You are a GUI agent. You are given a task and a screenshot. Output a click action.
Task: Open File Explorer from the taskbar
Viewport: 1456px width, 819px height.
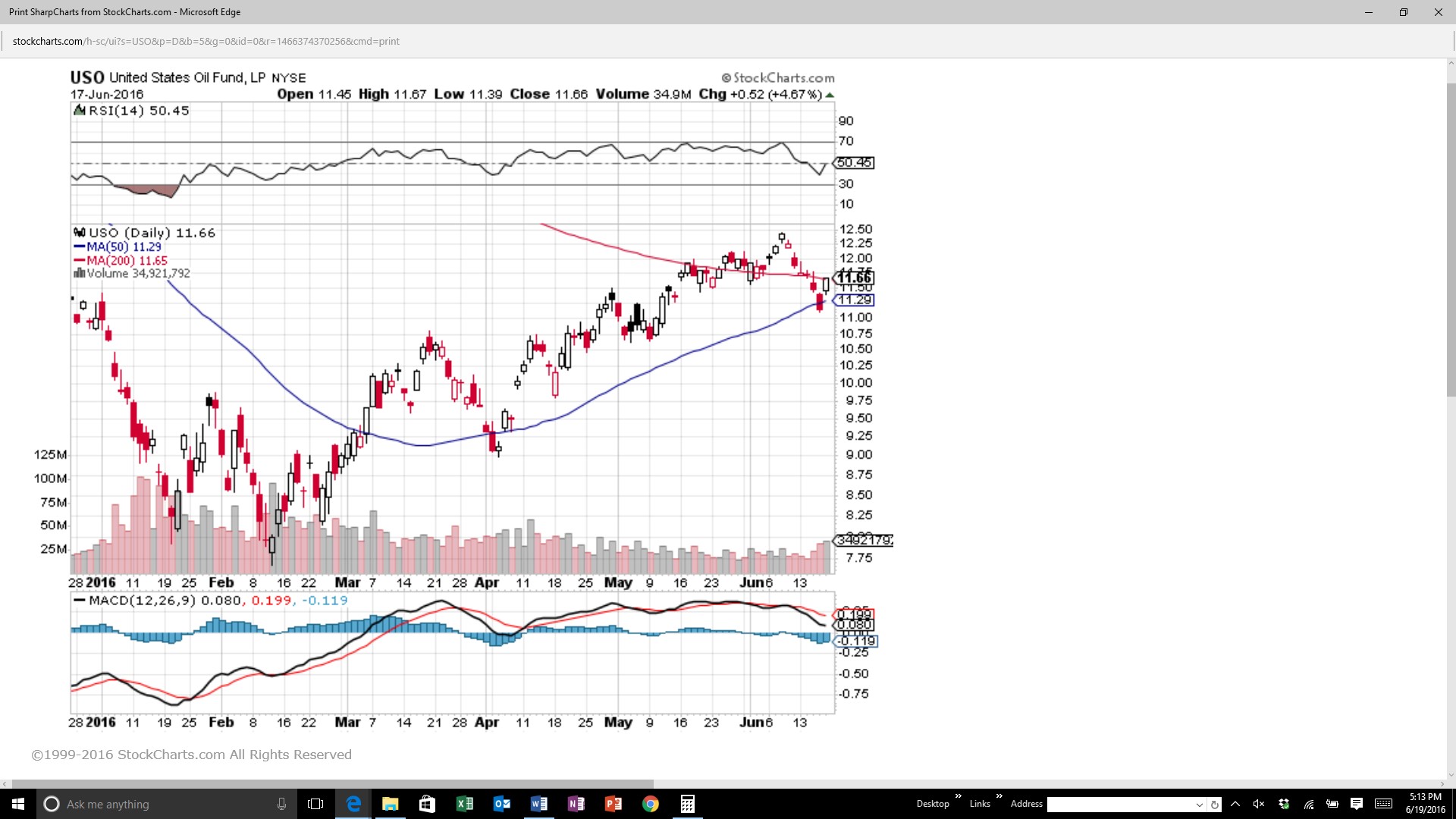tap(391, 804)
